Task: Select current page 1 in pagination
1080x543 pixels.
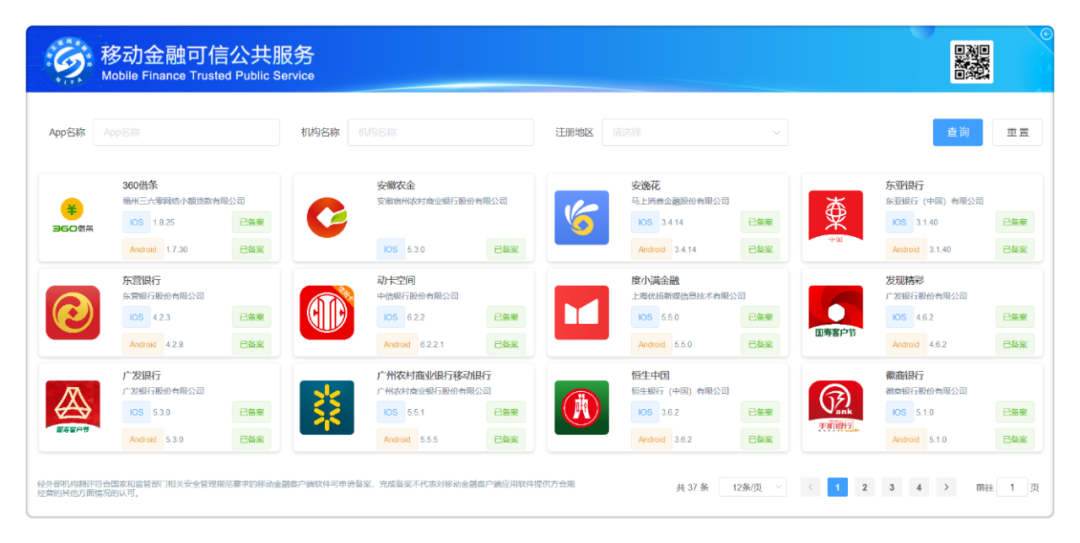Action: click(x=838, y=487)
